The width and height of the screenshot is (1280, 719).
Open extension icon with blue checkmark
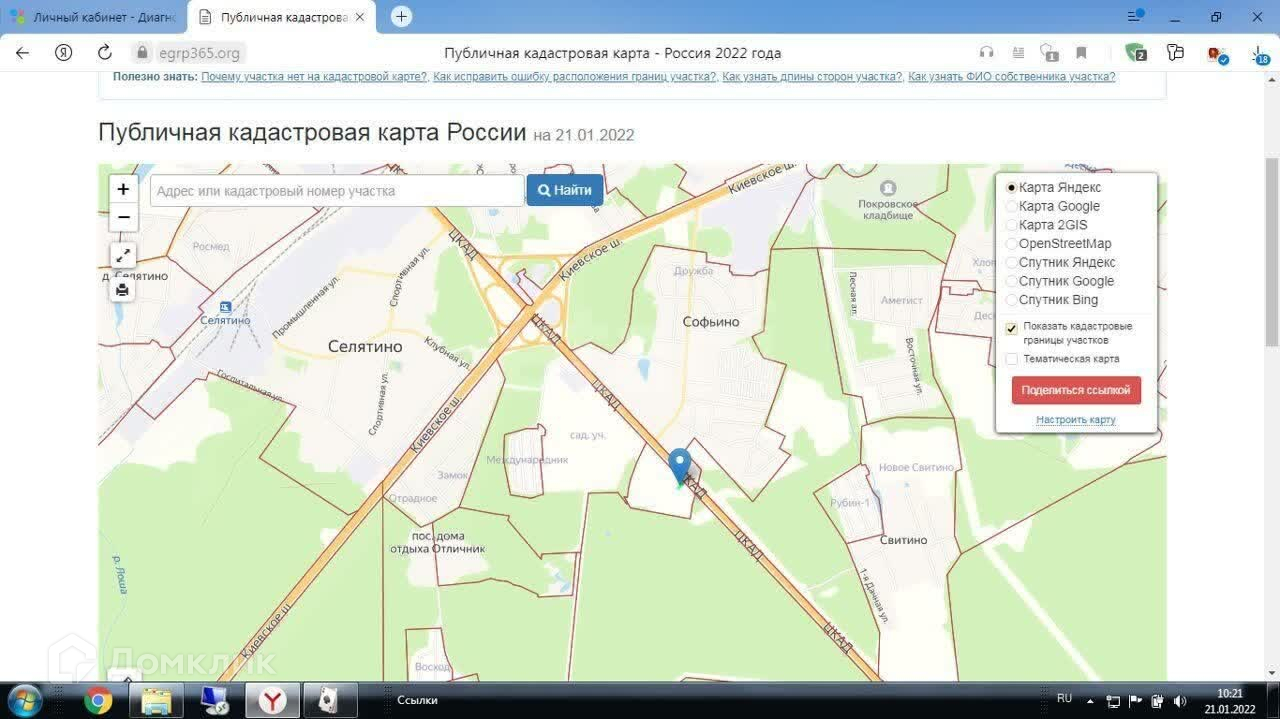click(1216, 54)
